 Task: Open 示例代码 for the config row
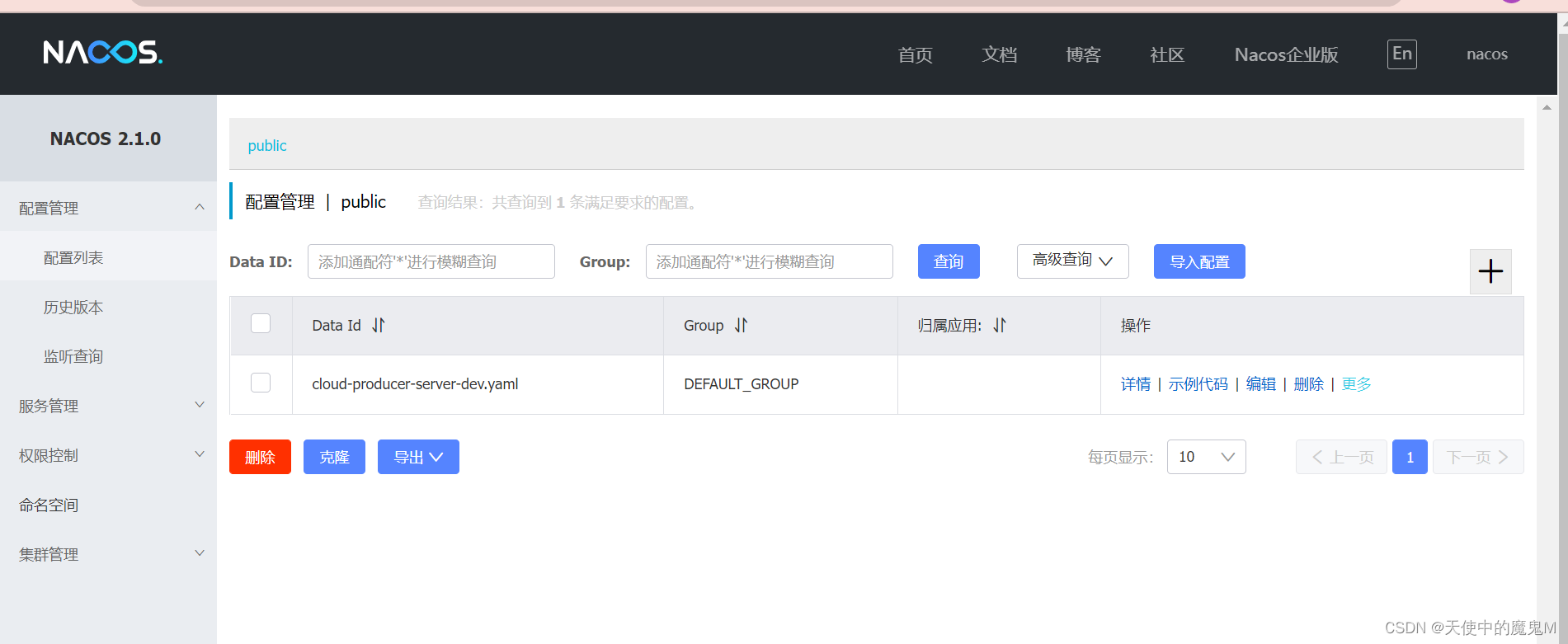(x=1198, y=383)
